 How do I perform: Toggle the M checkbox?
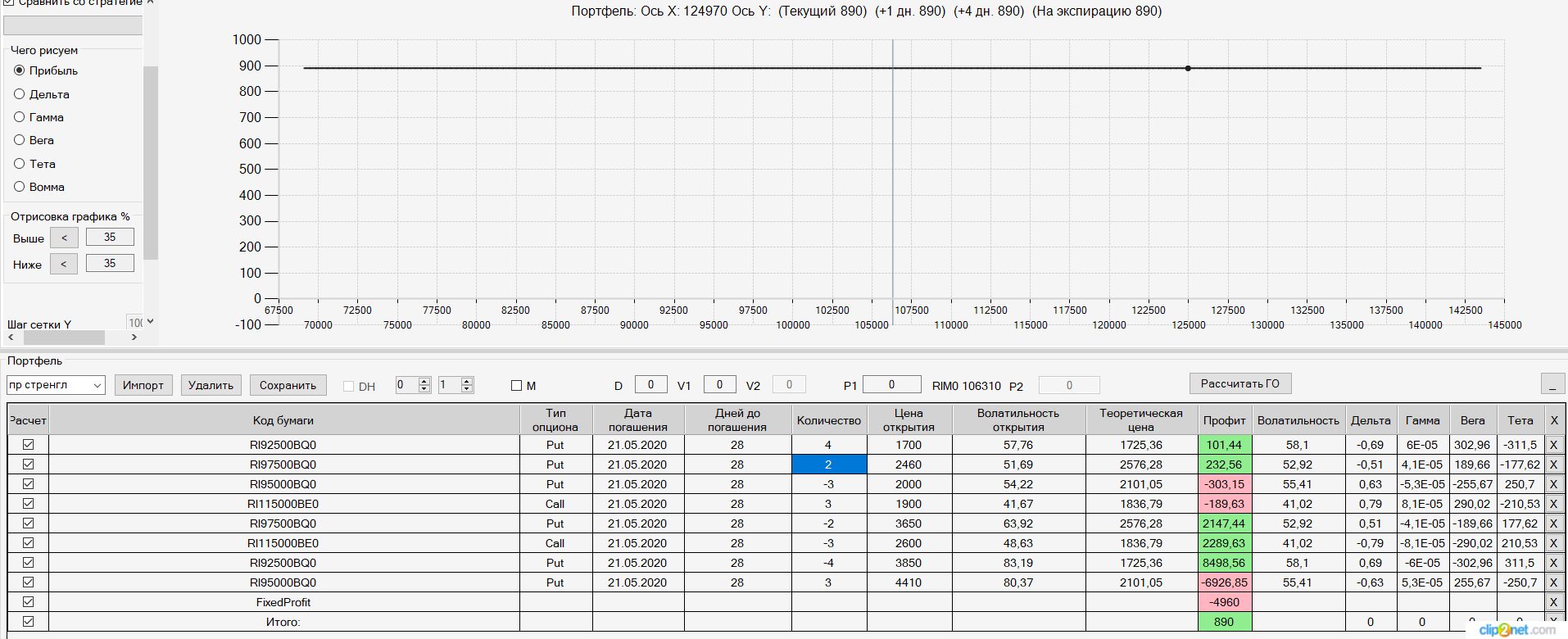[517, 386]
